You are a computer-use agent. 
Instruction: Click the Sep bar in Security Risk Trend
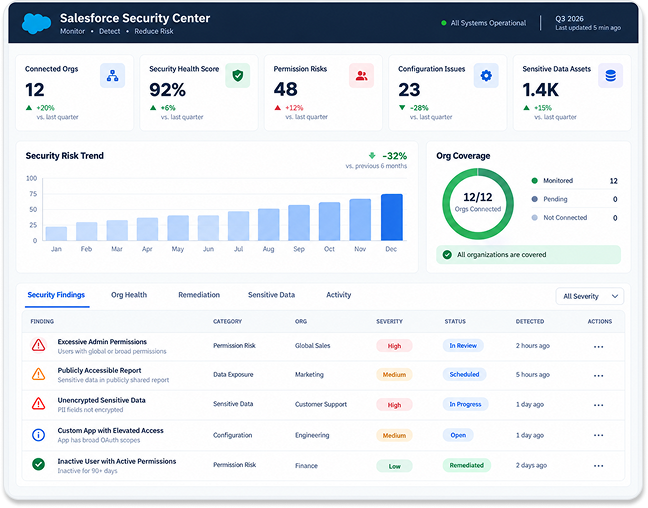[299, 223]
